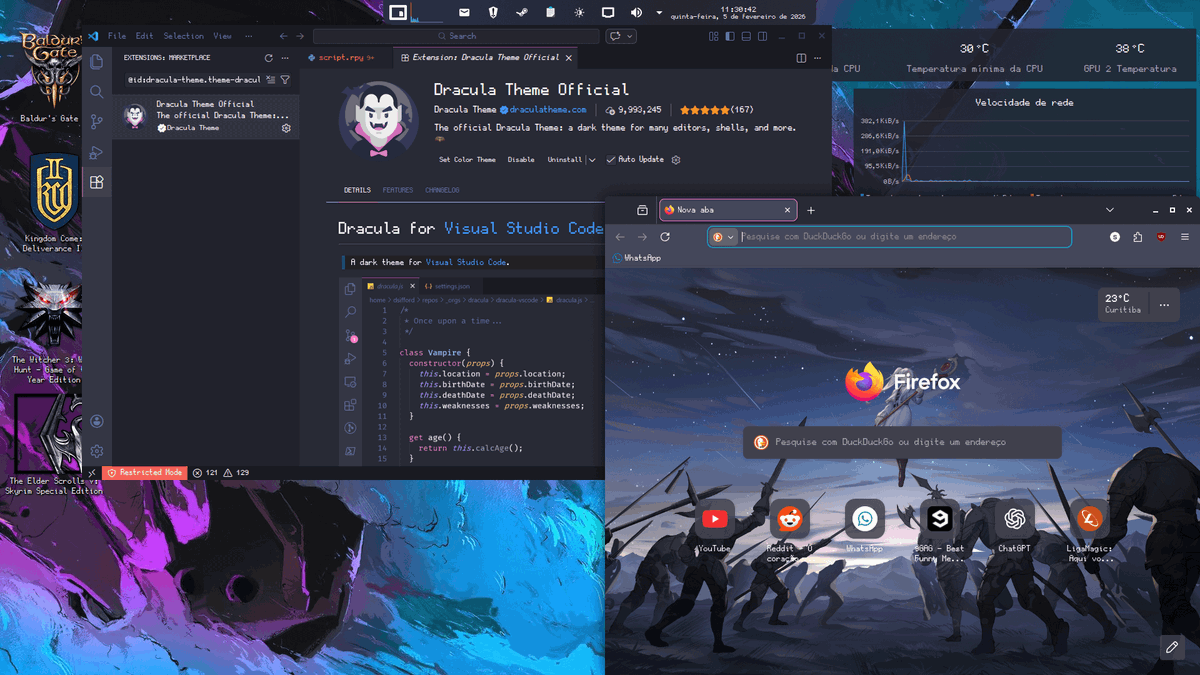Go forward in VS Code navigation history
The width and height of the screenshot is (1200, 675).
[x=300, y=36]
